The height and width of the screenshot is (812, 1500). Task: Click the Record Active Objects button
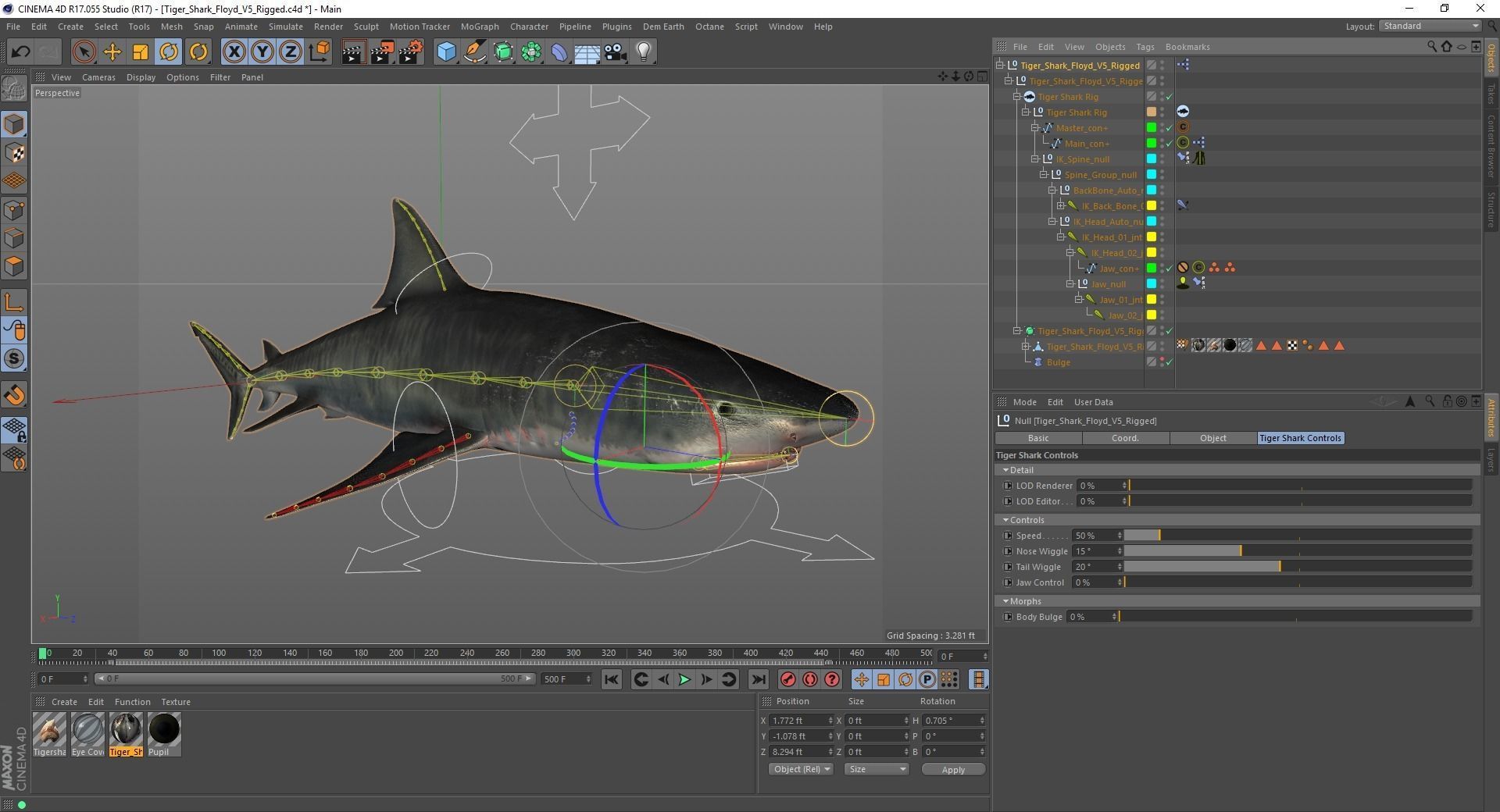coord(788,679)
